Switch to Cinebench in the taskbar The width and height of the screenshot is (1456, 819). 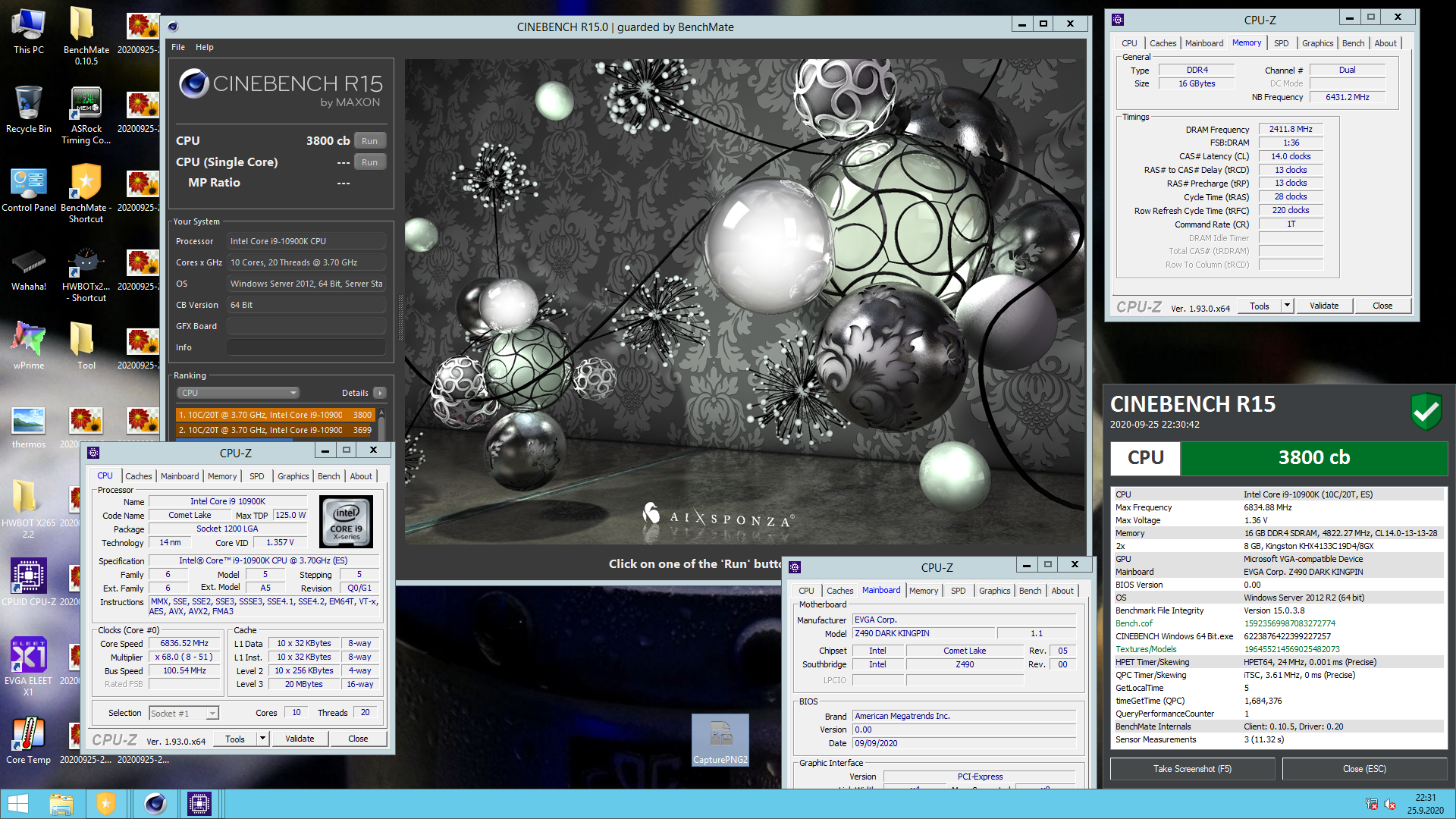tap(155, 803)
